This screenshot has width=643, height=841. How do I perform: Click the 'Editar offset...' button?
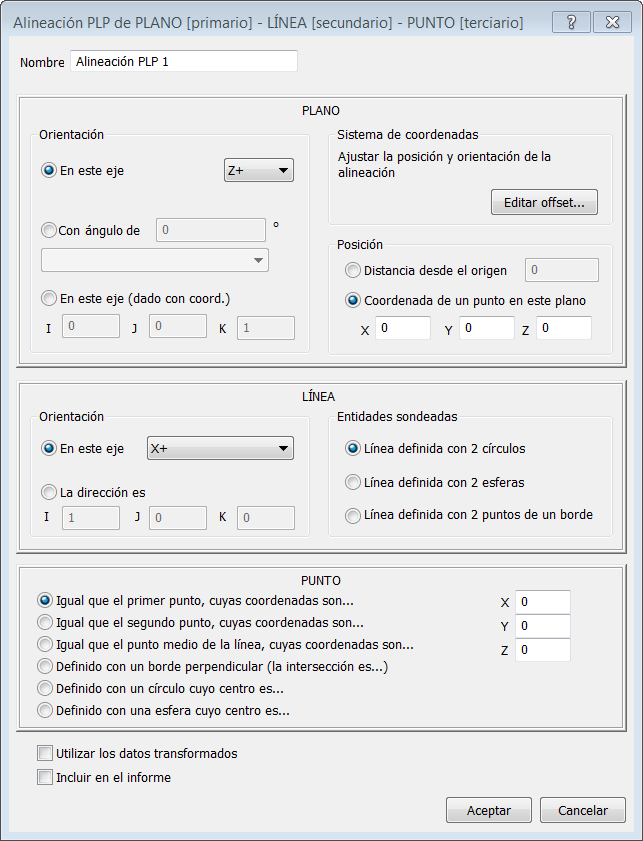coord(544,203)
